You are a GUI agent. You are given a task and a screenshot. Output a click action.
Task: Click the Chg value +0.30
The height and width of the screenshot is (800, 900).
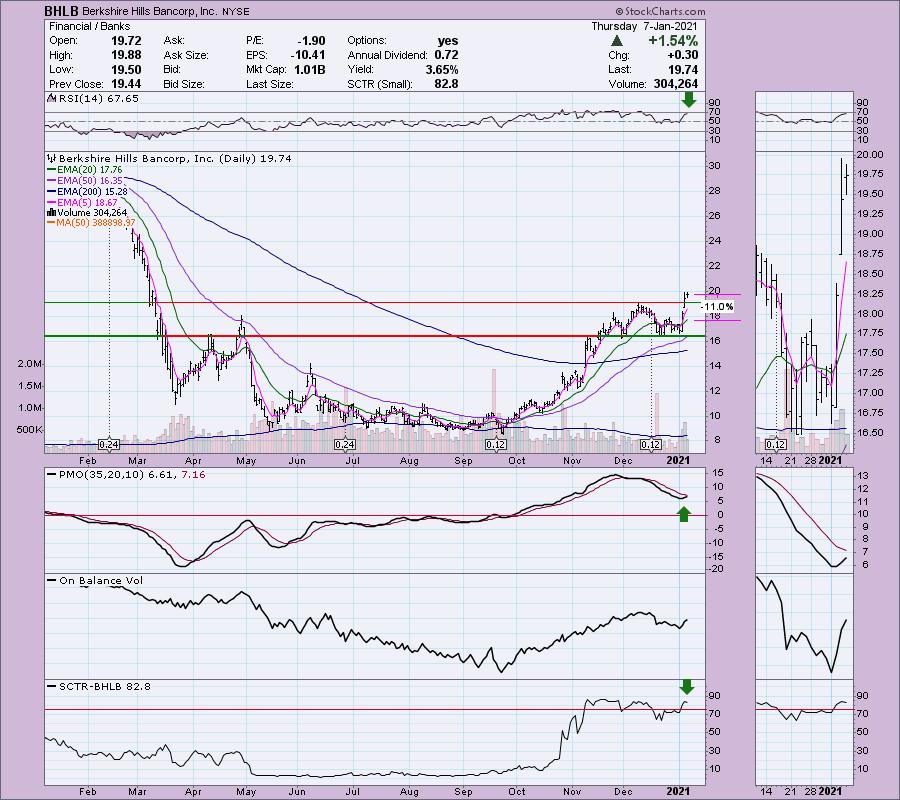click(682, 55)
